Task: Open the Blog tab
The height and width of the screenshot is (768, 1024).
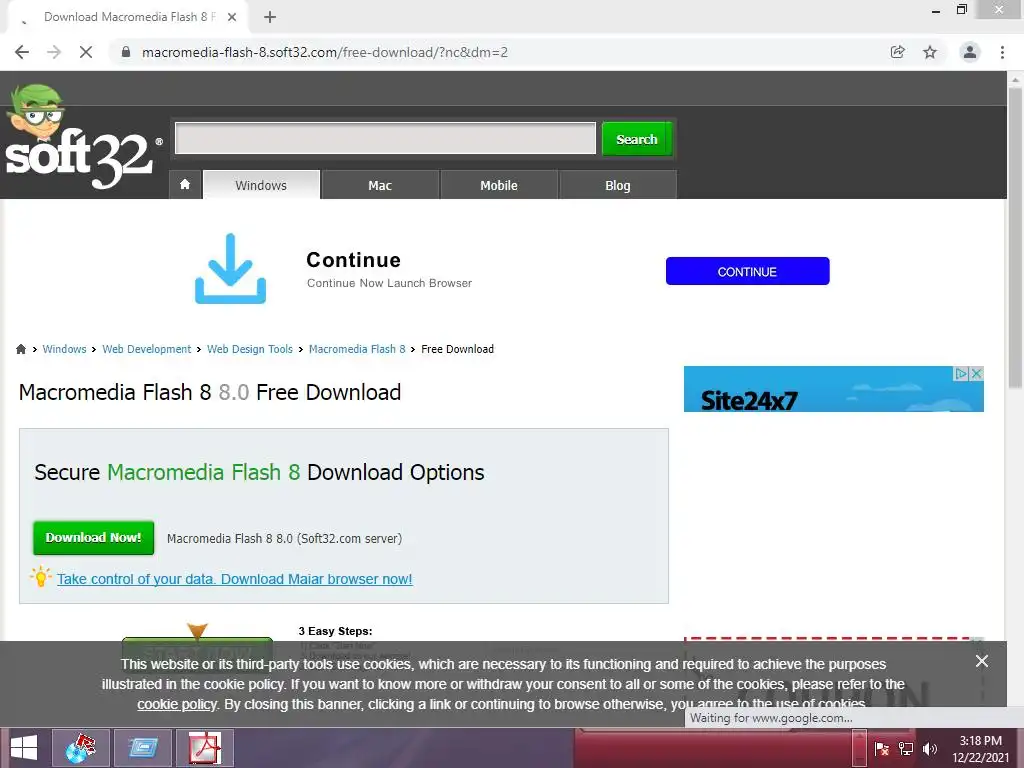Action: click(x=618, y=185)
